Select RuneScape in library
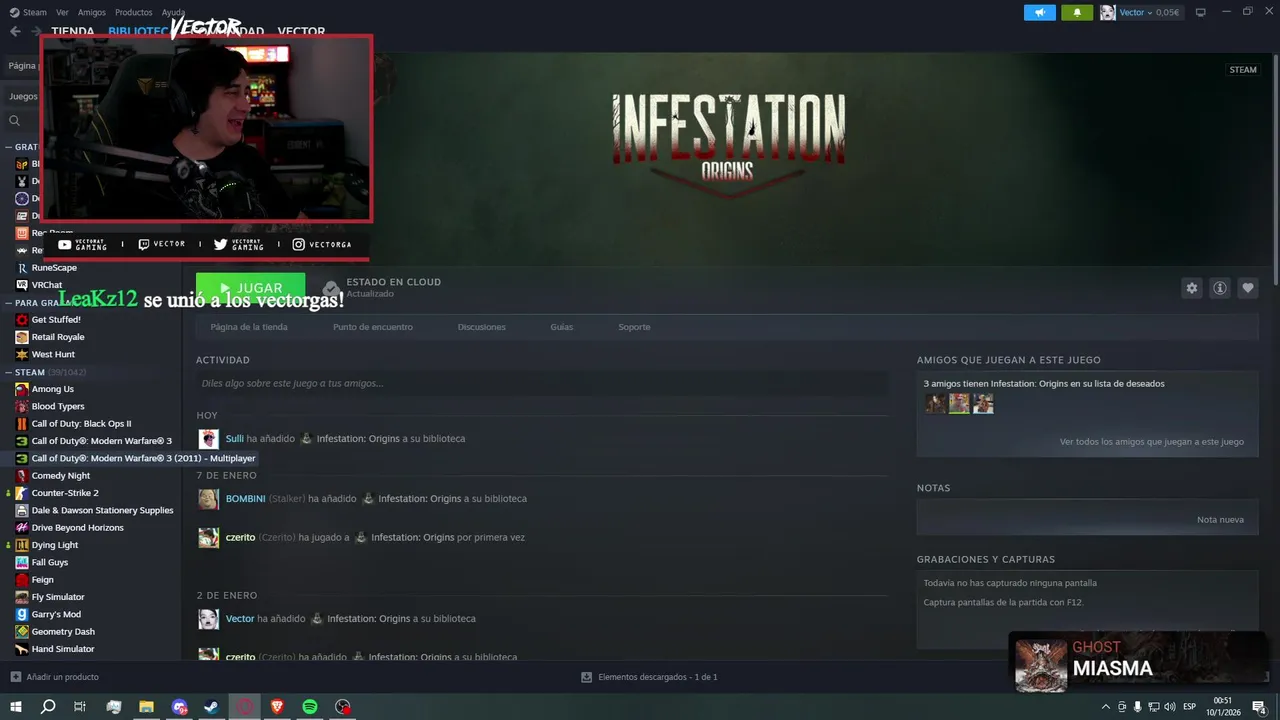This screenshot has height=720, width=1280. pos(54,268)
